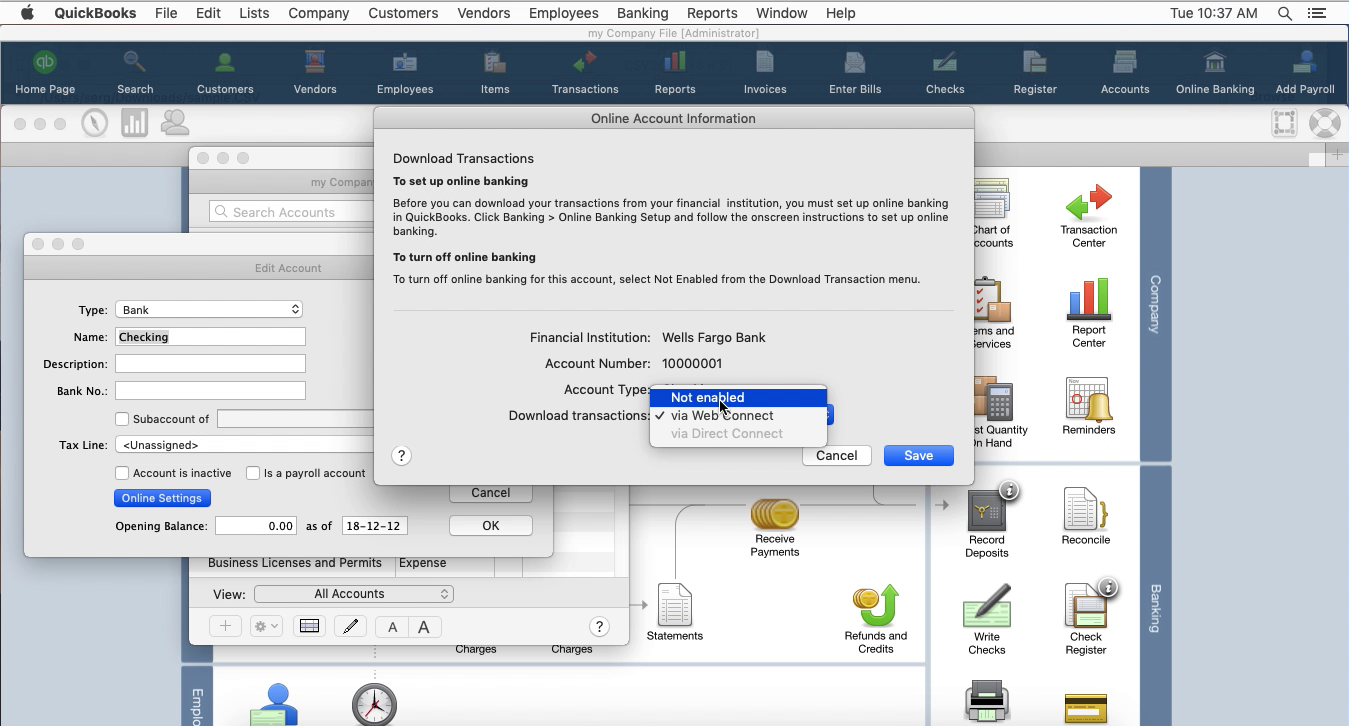Open the gear actions dropdown in the accounts window
This screenshot has height=726, width=1349.
(x=267, y=626)
